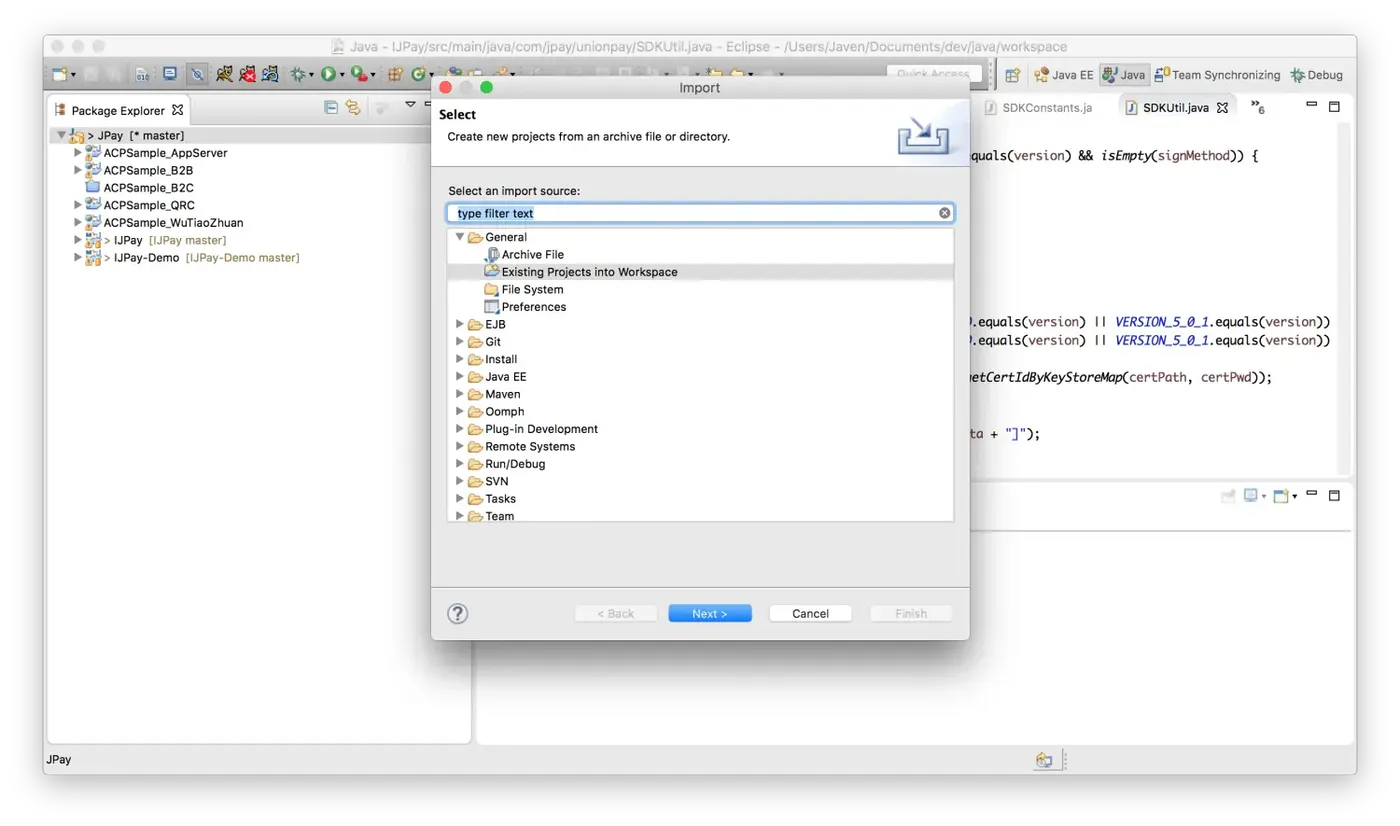Click the Open Perspective icon
1400x826 pixels.
pos(1012,75)
